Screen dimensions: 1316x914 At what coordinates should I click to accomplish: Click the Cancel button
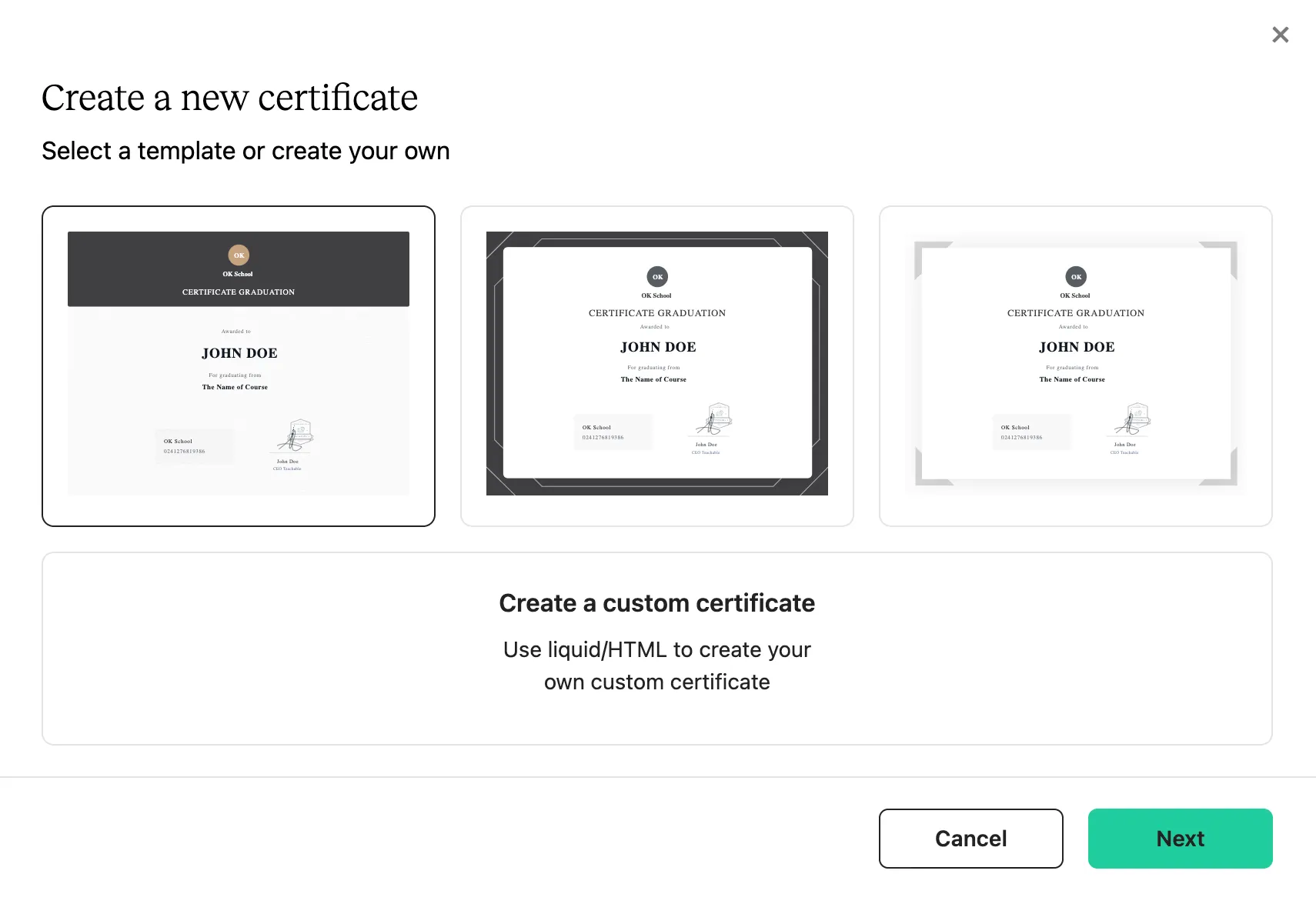pyautogui.click(x=971, y=839)
